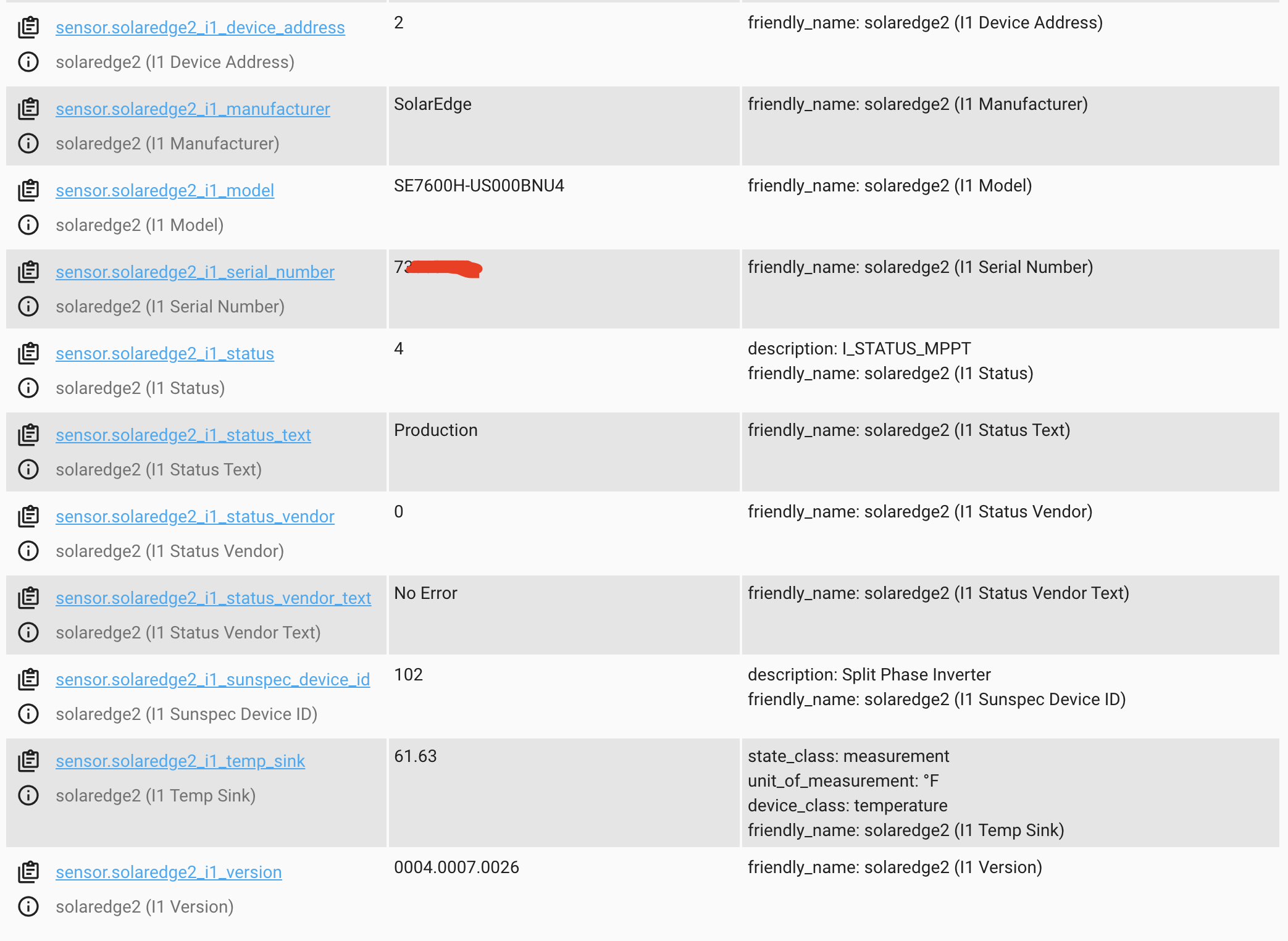The width and height of the screenshot is (1288, 941).
Task: Open info dialog for I1 Device Address
Action: click(x=28, y=62)
